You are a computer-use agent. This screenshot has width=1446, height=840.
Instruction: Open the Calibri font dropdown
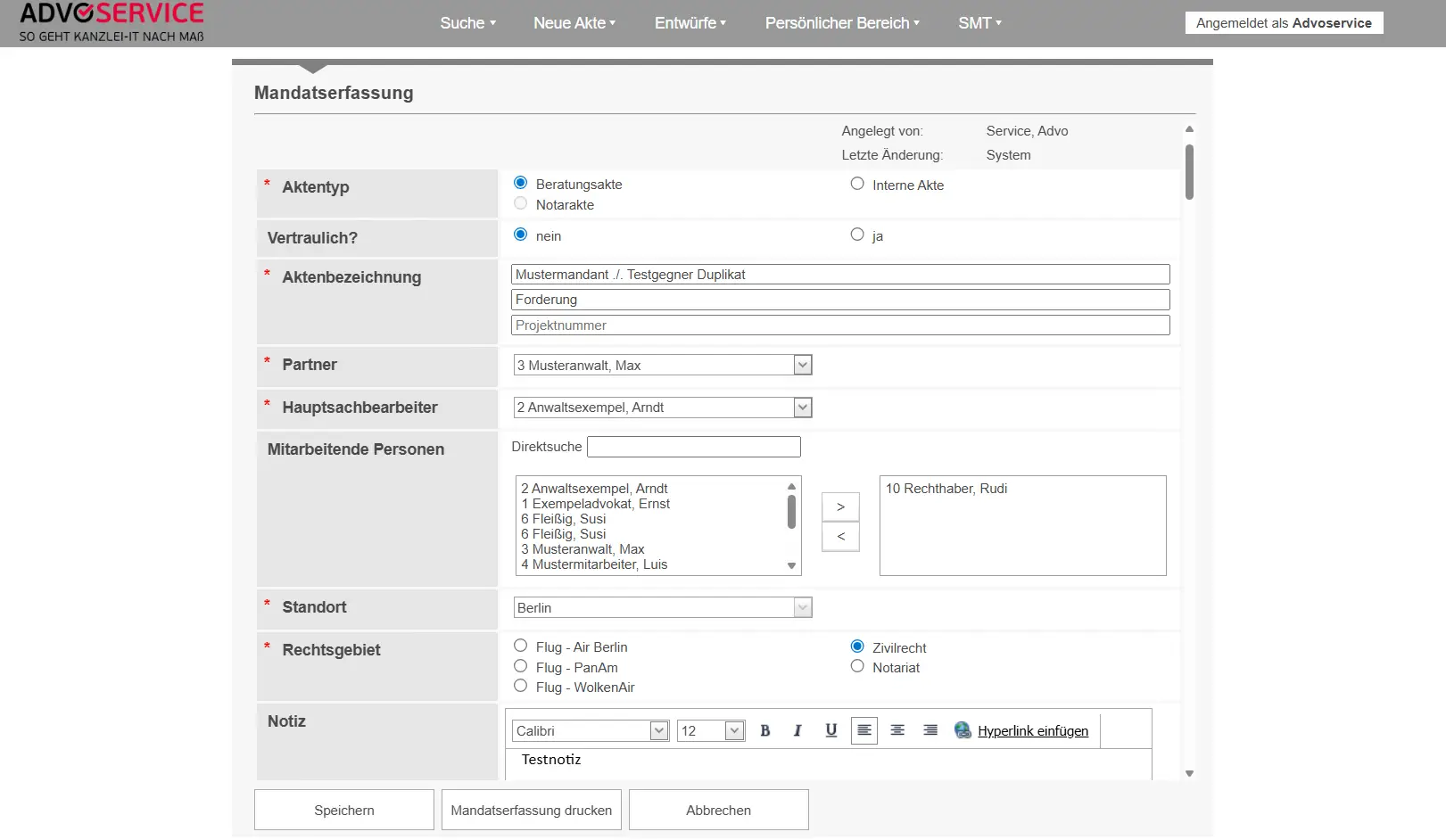click(659, 731)
